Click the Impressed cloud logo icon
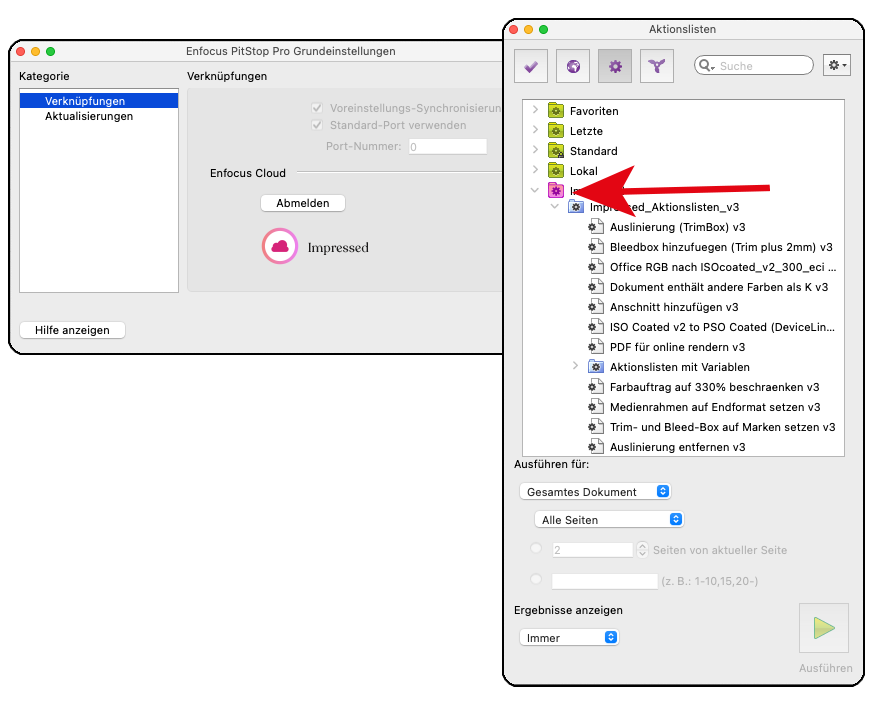Screen dimensions: 876x703 (280, 246)
